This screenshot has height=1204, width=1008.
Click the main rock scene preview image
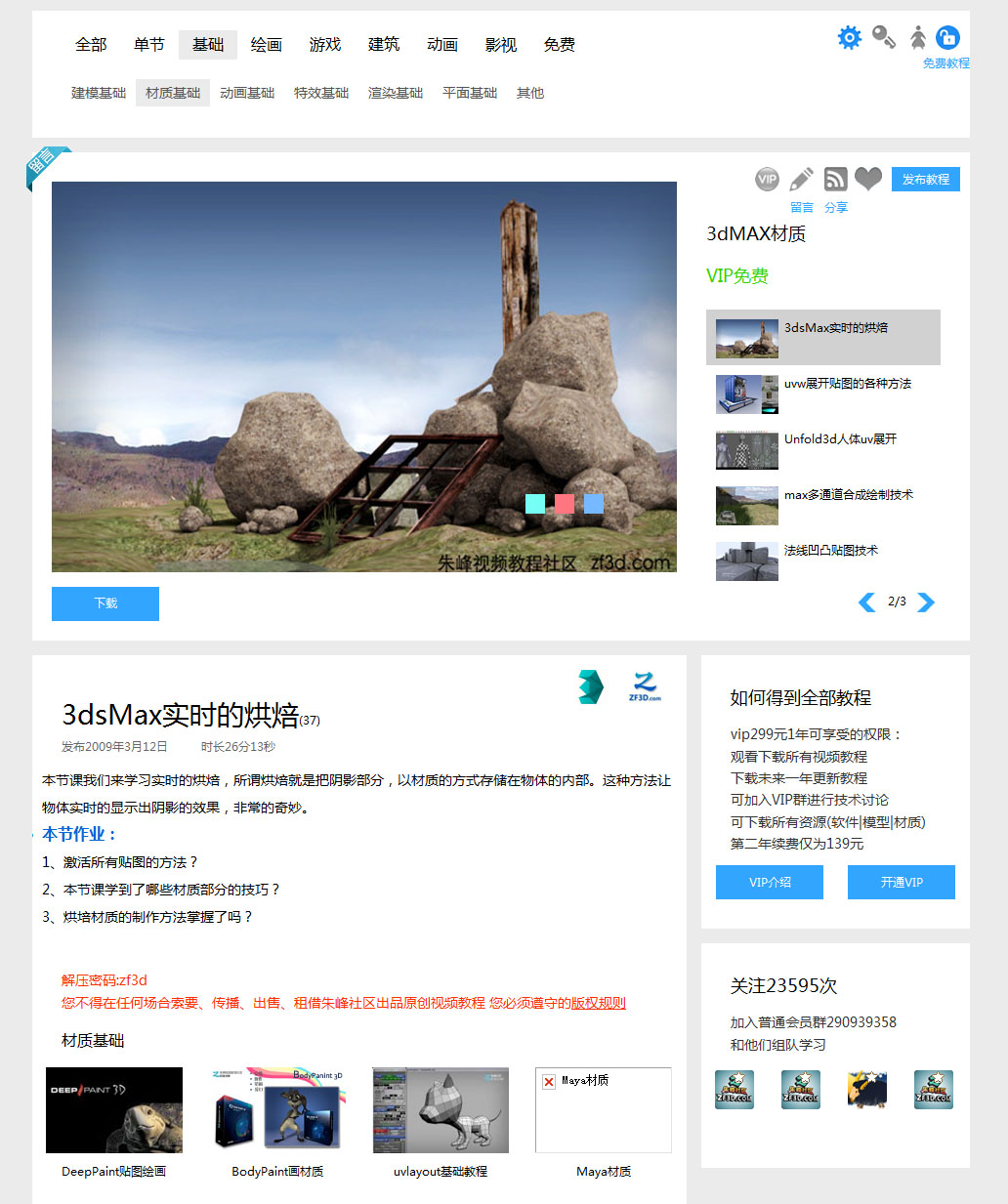point(364,377)
